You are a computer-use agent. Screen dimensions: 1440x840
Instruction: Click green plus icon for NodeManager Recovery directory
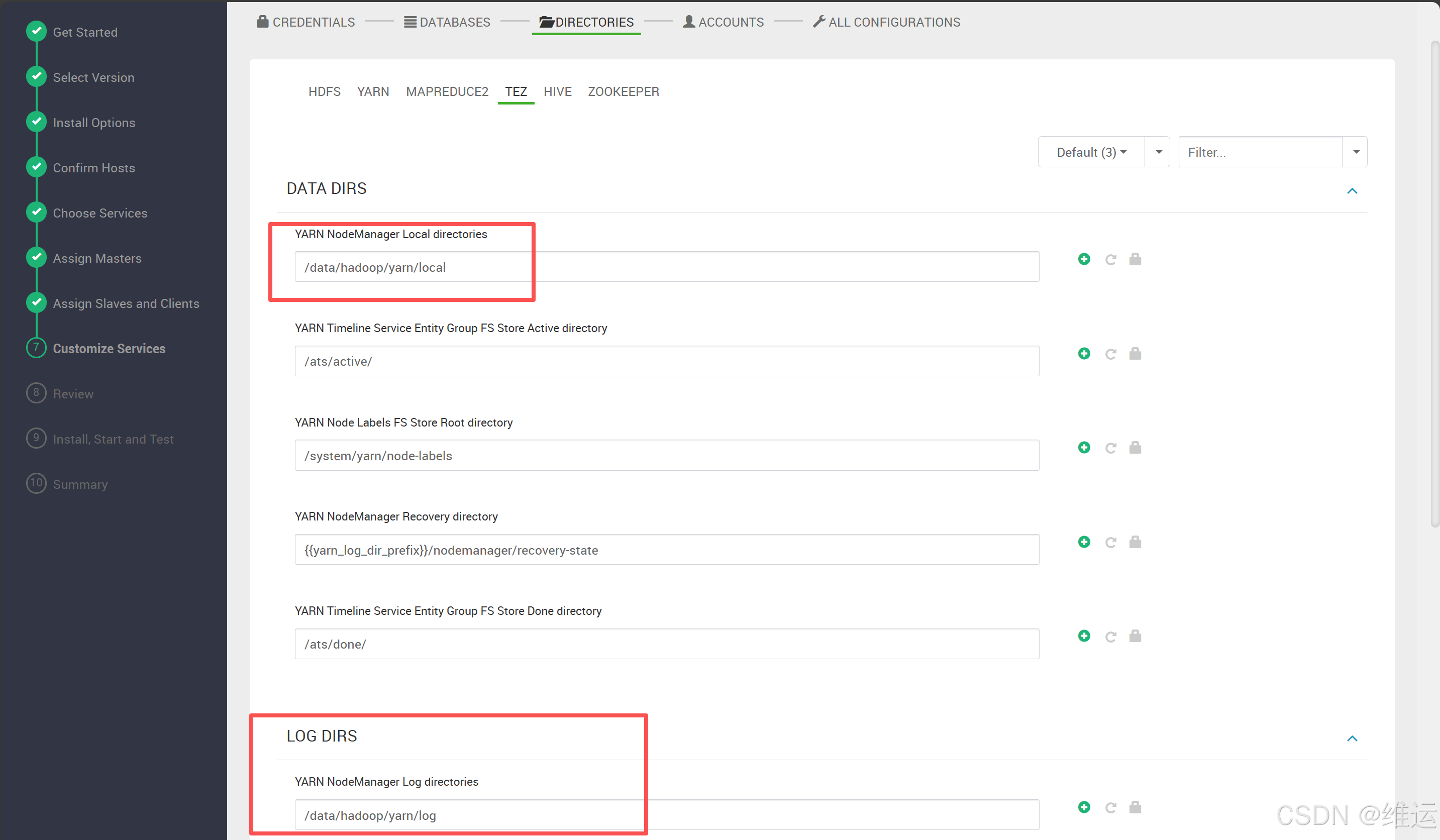[x=1083, y=542]
